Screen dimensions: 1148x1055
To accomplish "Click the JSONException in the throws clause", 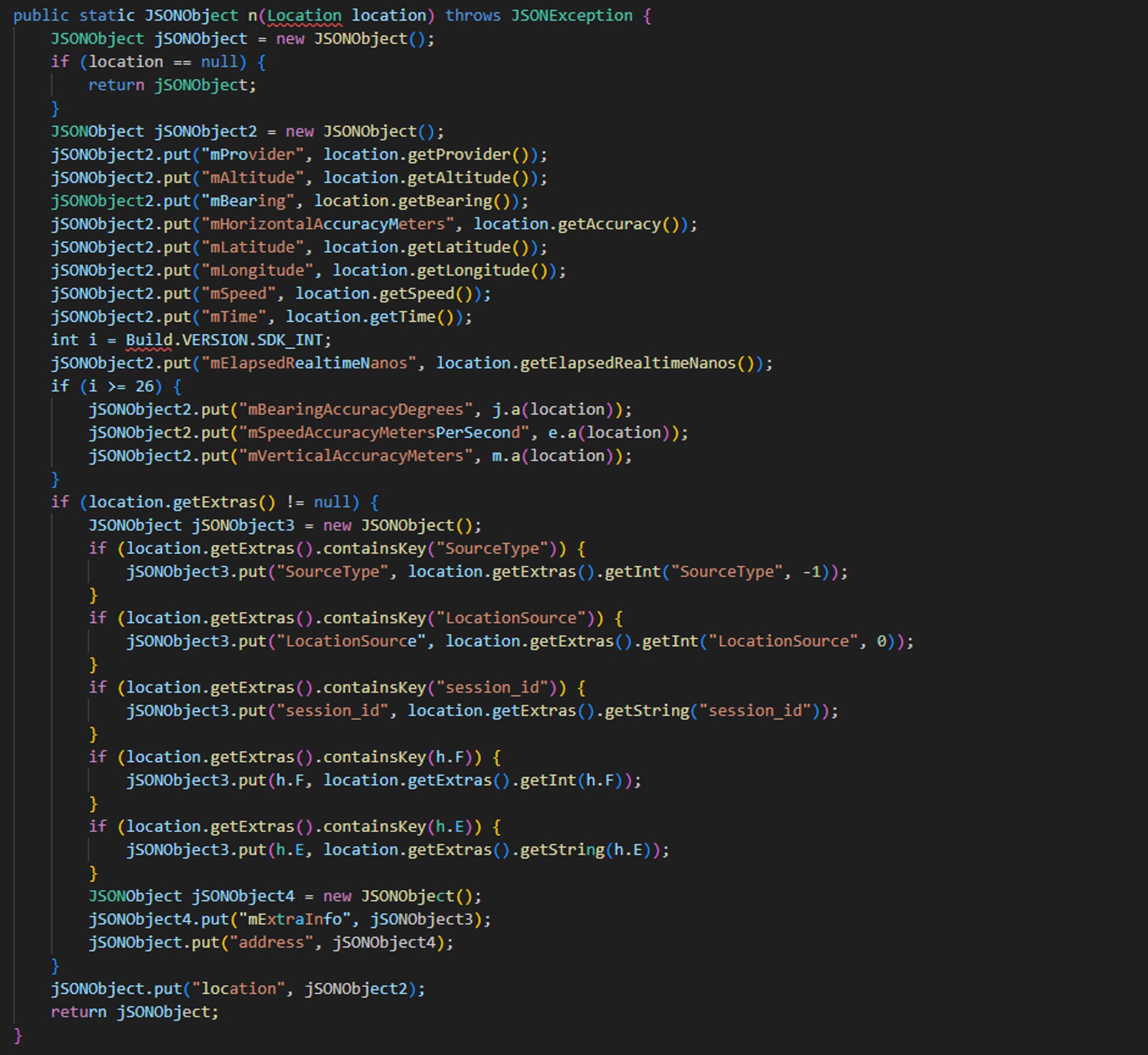I will (x=572, y=16).
